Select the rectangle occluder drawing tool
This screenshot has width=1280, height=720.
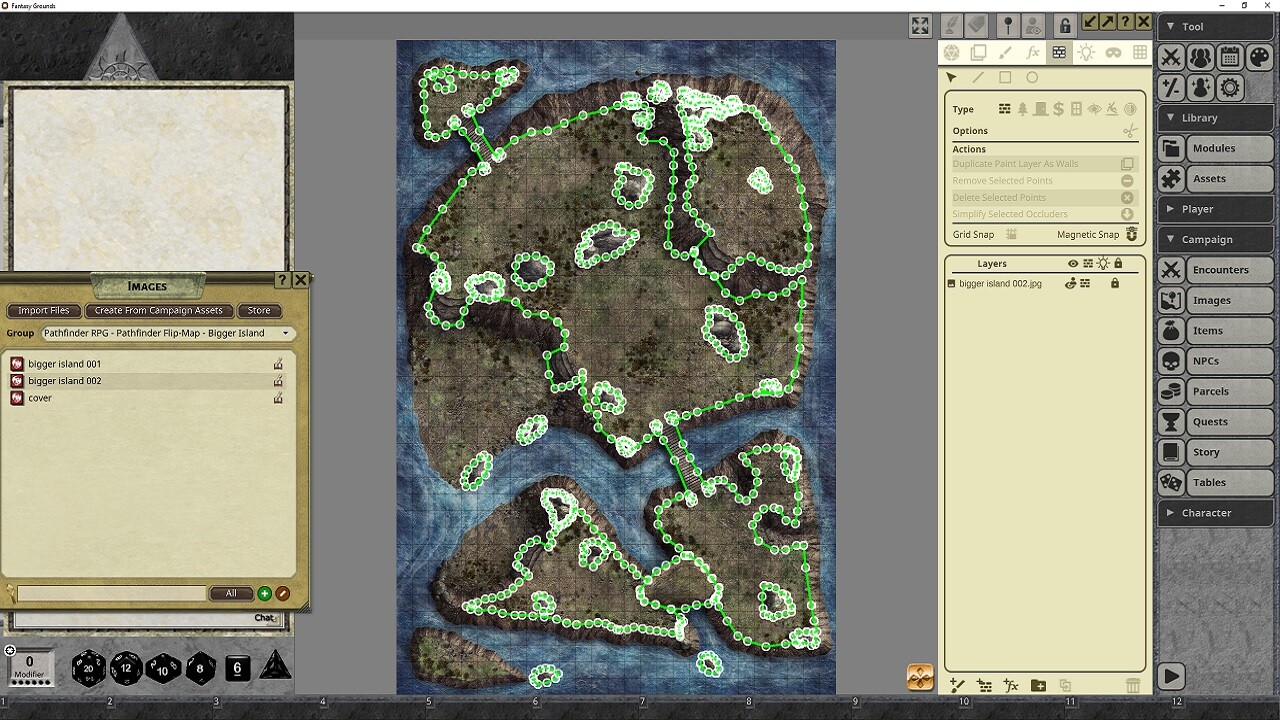tap(1005, 77)
